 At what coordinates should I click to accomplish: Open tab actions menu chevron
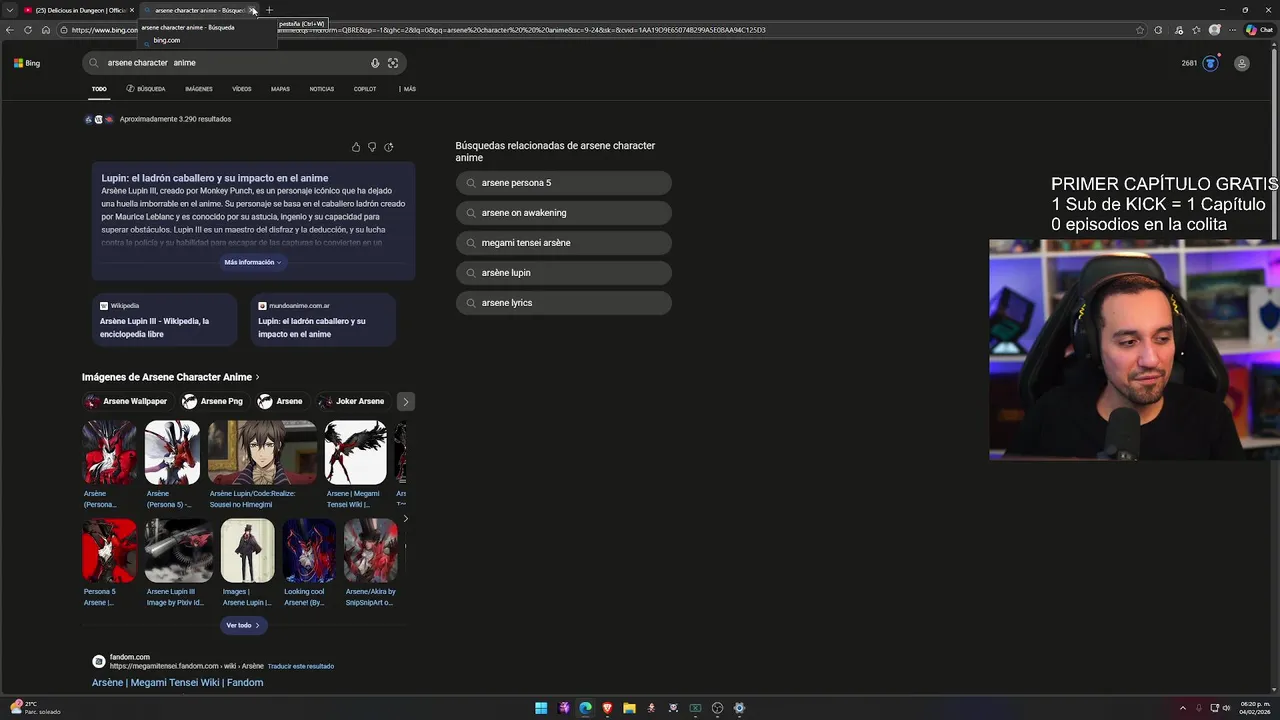click(9, 10)
